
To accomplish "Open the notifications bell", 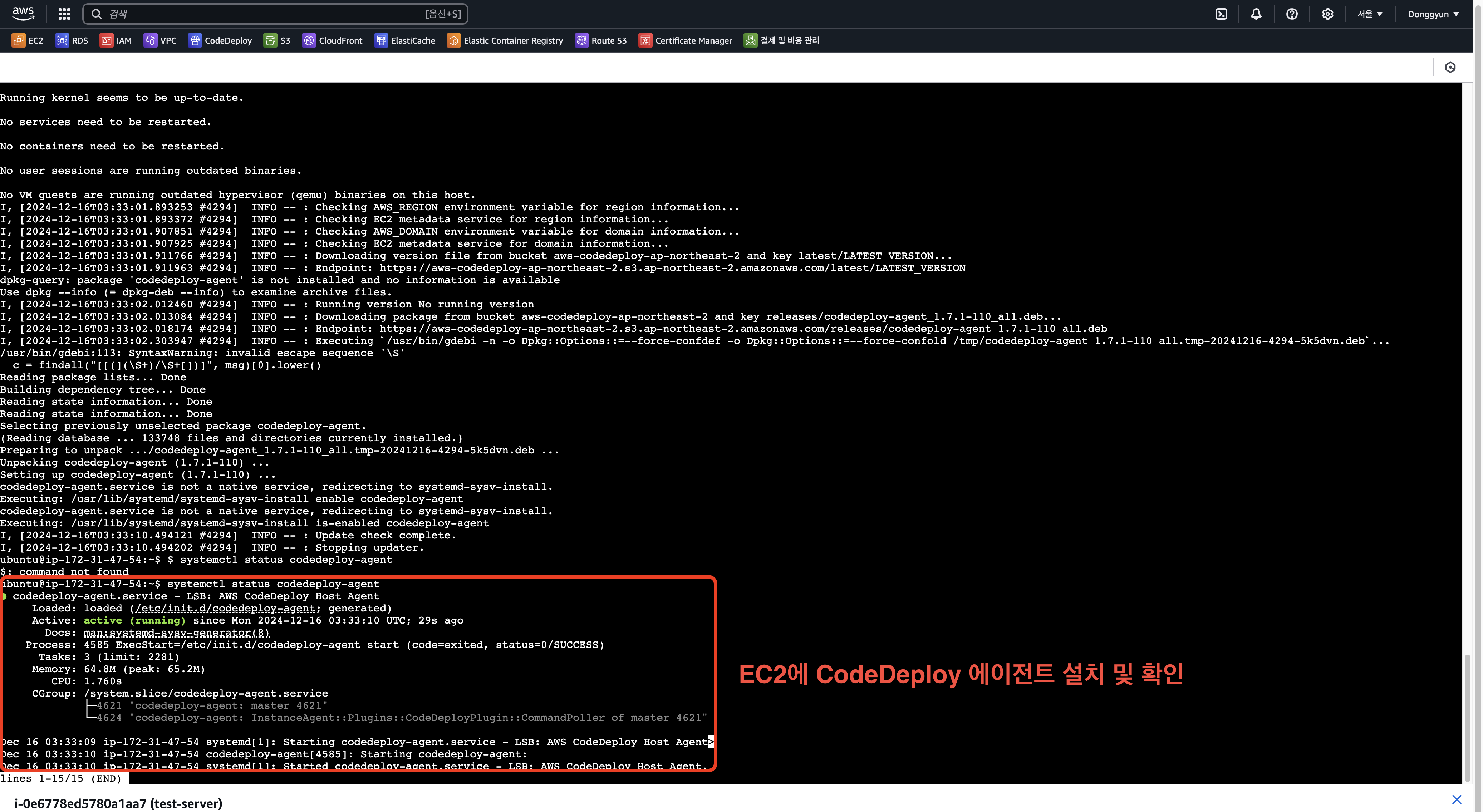I will tap(1256, 14).
